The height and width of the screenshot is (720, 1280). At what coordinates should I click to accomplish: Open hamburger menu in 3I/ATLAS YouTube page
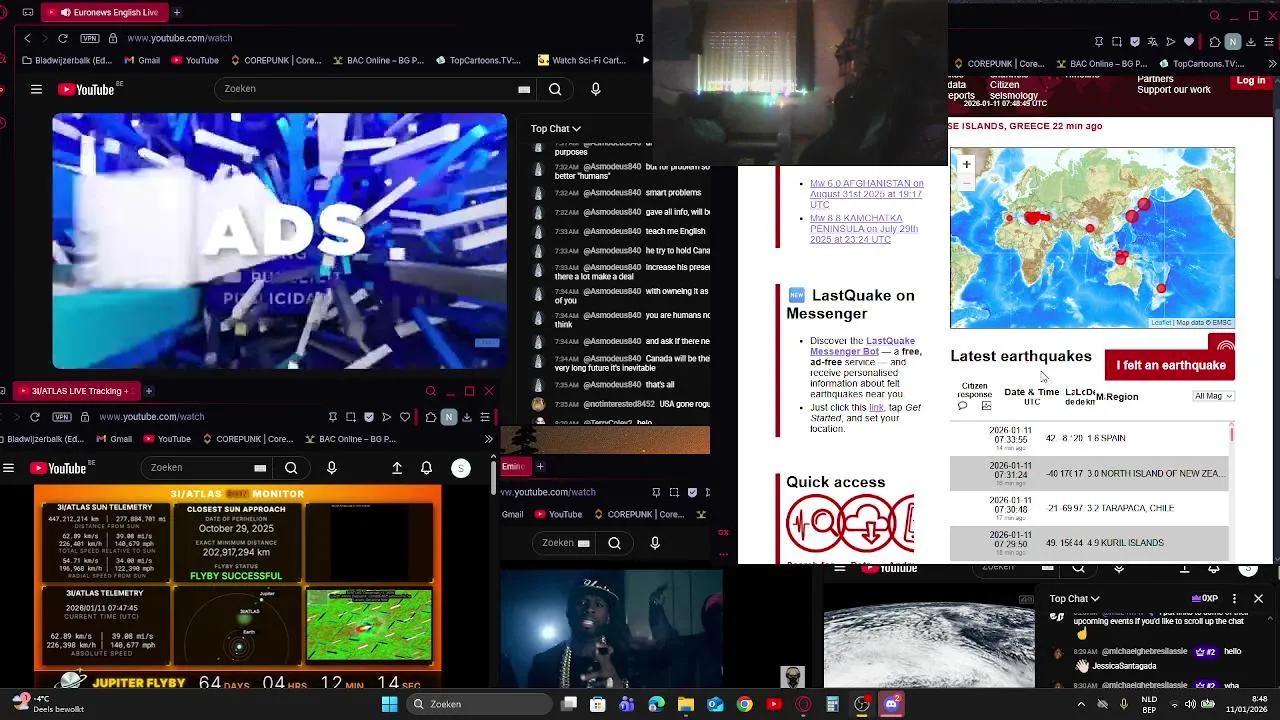point(8,468)
